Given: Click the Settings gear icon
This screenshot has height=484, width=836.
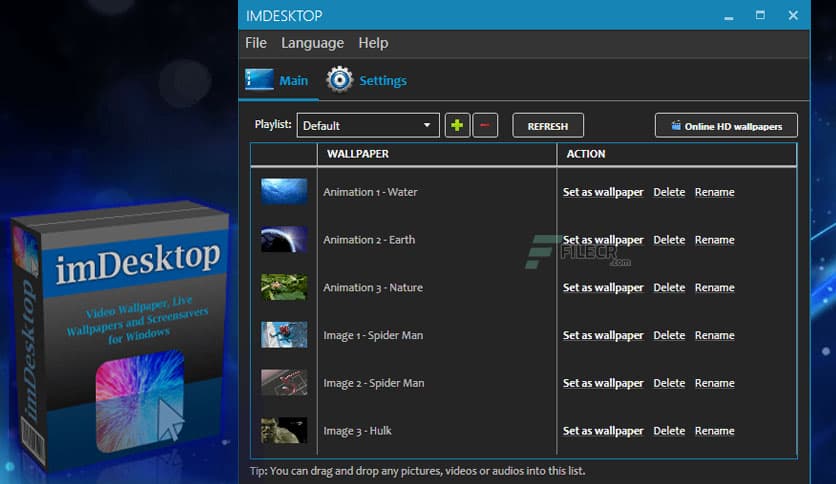Looking at the screenshot, I should pyautogui.click(x=339, y=80).
